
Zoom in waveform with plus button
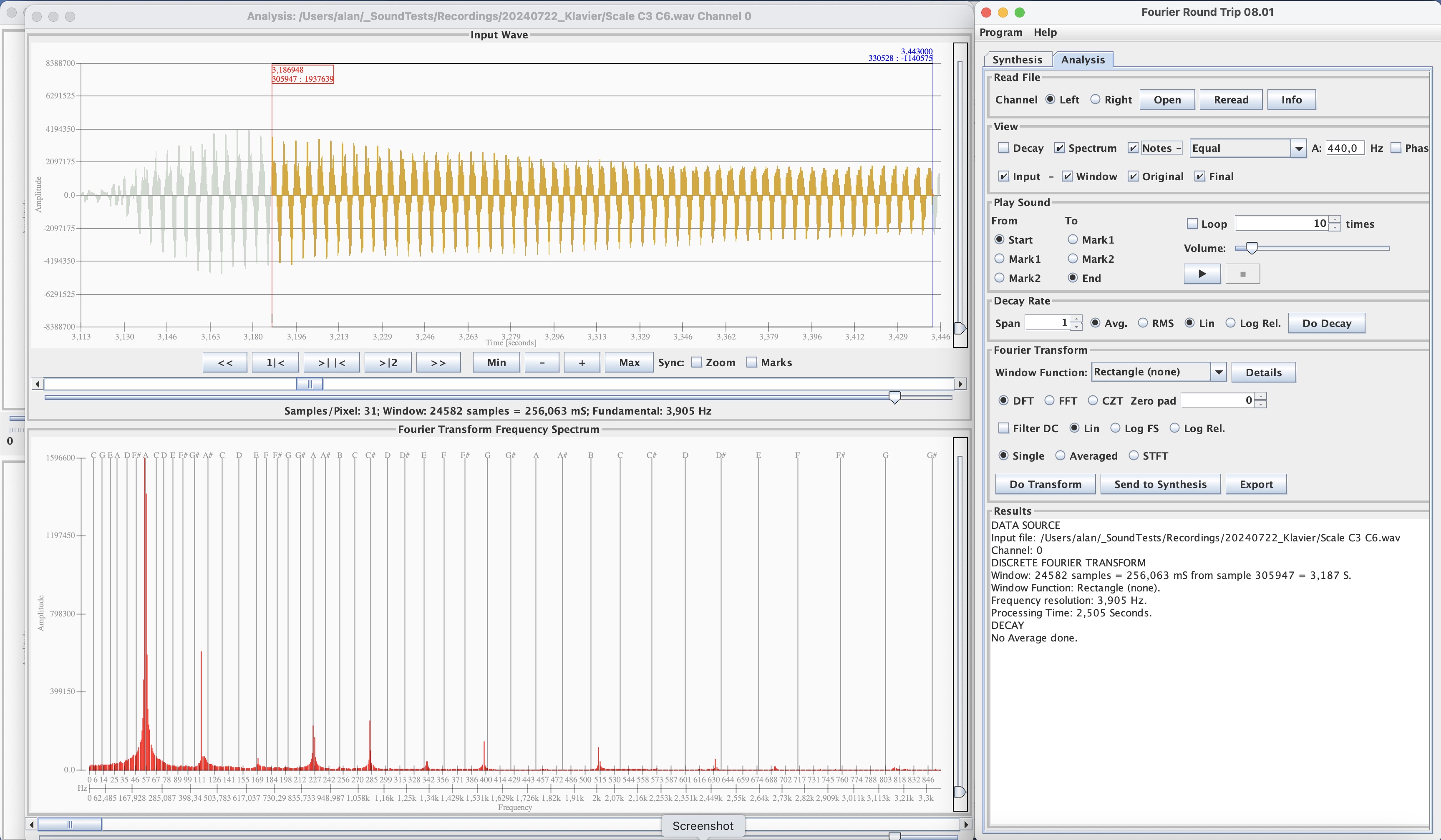(582, 362)
